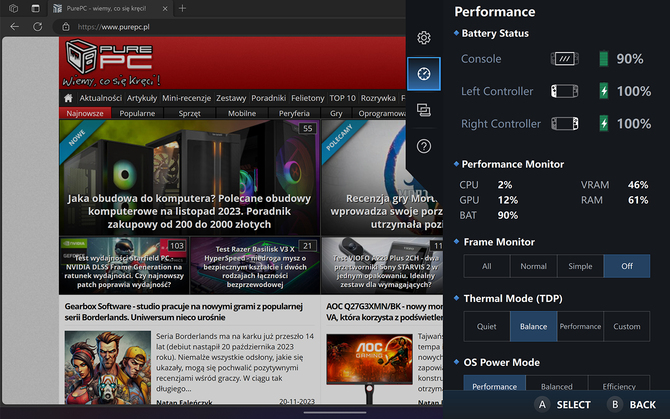This screenshot has width=670, height=419.
Task: Click the PurePC home icon
Action: click(x=68, y=98)
